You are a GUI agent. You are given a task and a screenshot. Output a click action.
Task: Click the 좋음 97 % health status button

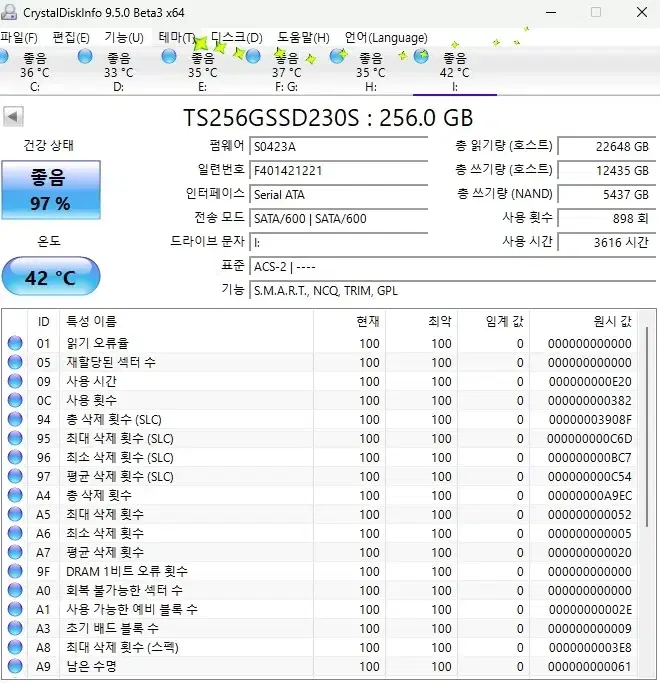(x=51, y=190)
